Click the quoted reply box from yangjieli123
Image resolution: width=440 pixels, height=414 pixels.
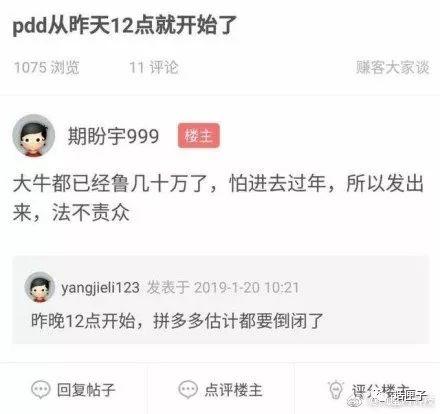[x=221, y=300]
